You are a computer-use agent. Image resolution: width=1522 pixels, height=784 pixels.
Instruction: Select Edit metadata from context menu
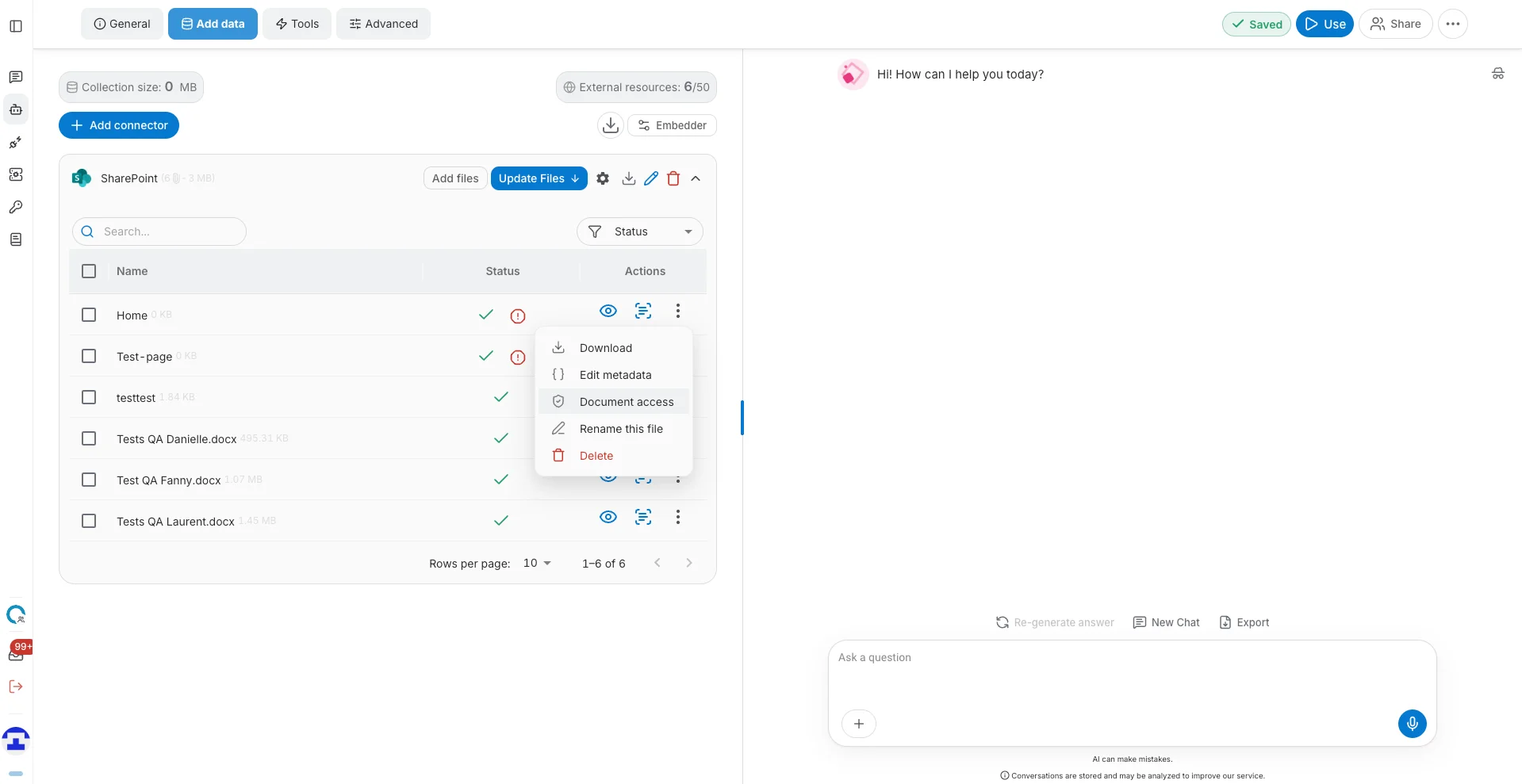point(614,375)
